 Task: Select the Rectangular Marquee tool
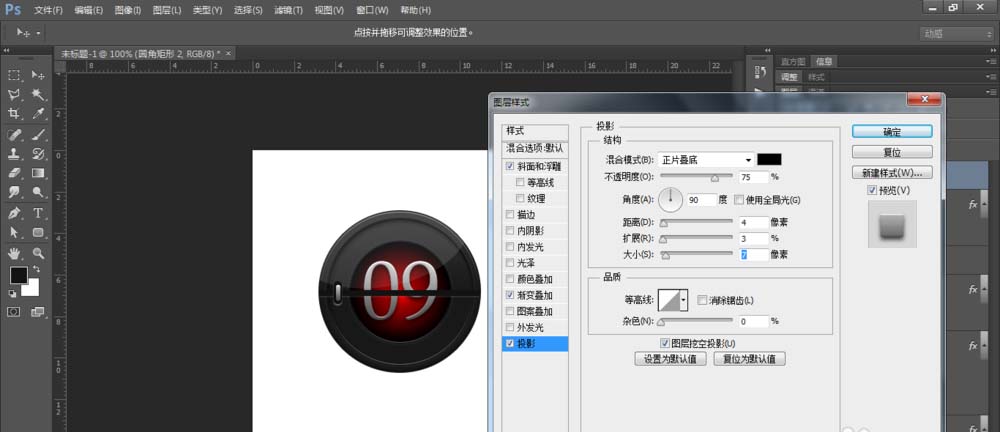pyautogui.click(x=15, y=75)
